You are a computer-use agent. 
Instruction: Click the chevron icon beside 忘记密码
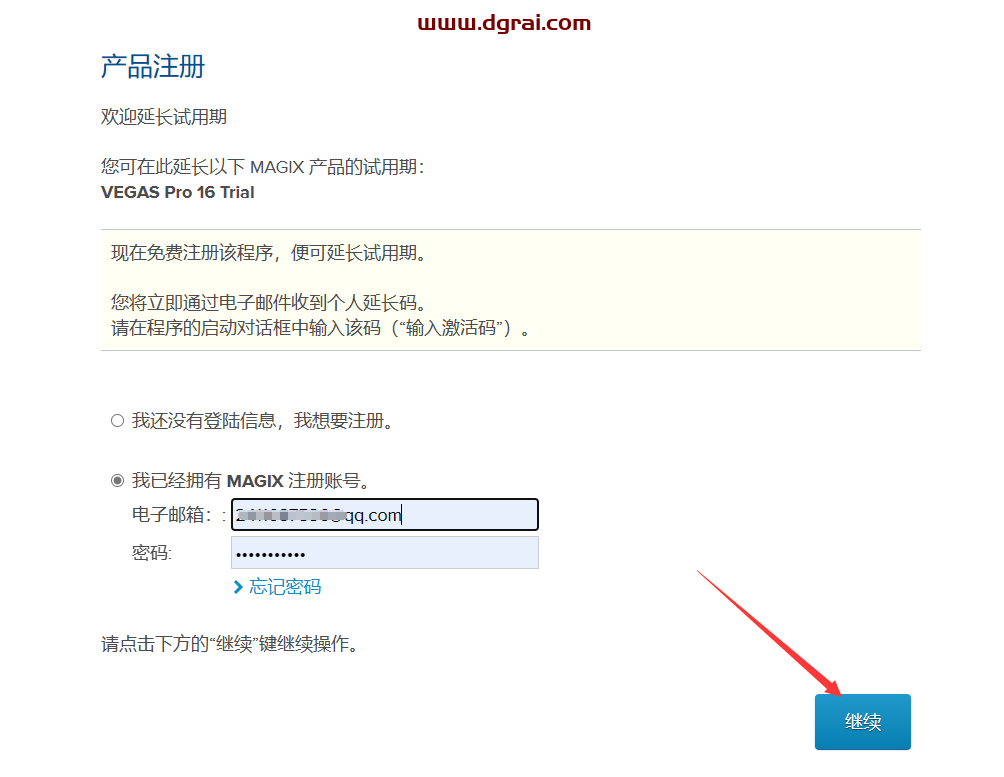tap(238, 587)
